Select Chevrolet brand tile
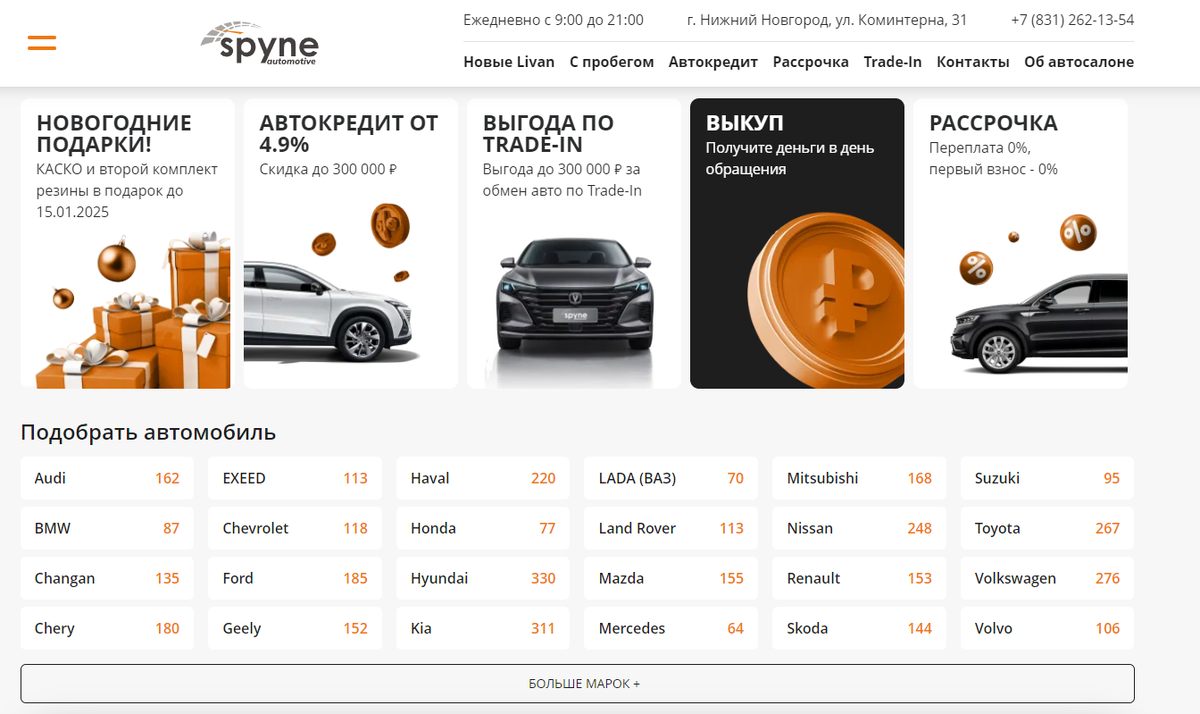This screenshot has height=714, width=1200. (295, 528)
